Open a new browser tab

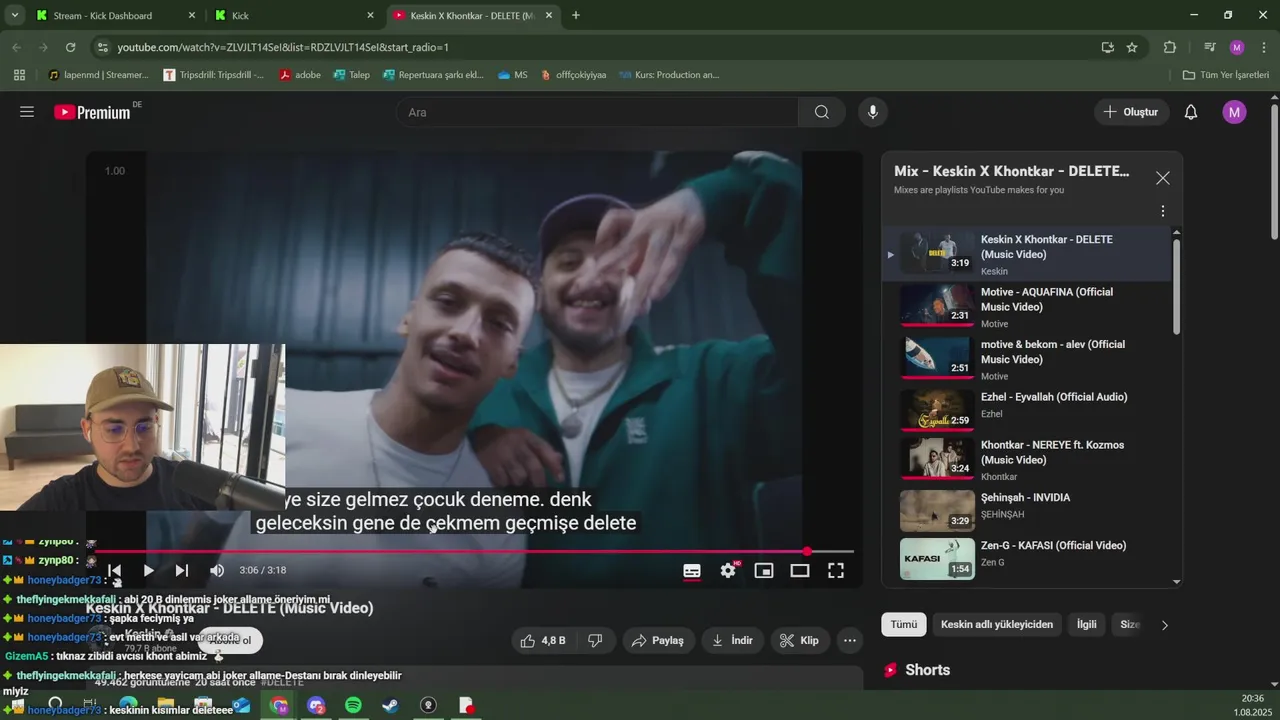tap(575, 15)
